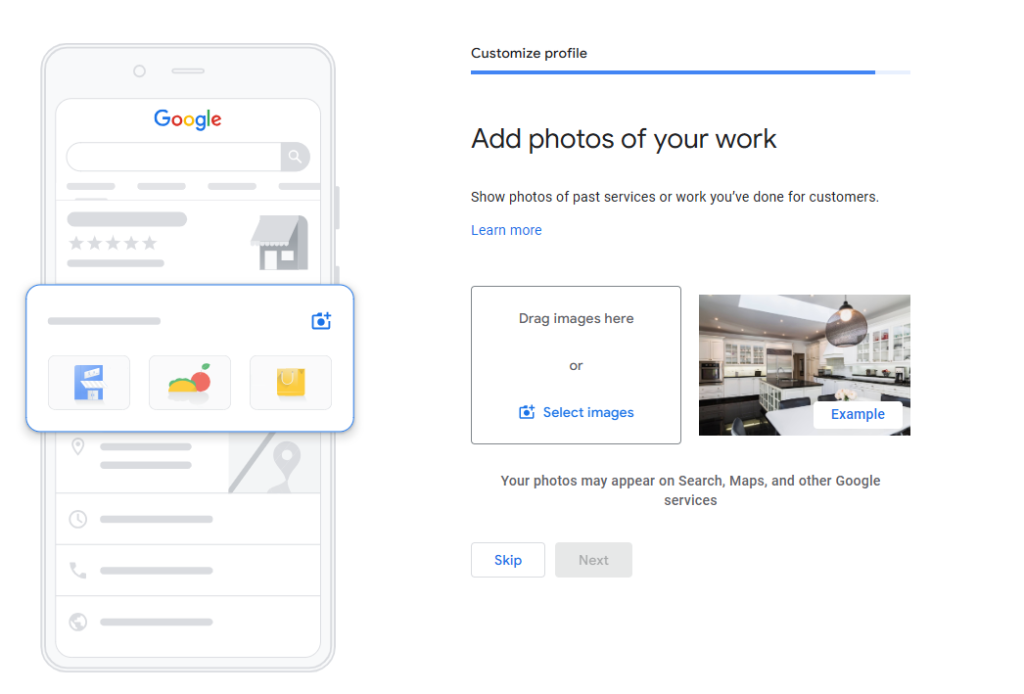Click the disabled Next button
The width and height of the screenshot is (1024, 694).
tap(593, 560)
